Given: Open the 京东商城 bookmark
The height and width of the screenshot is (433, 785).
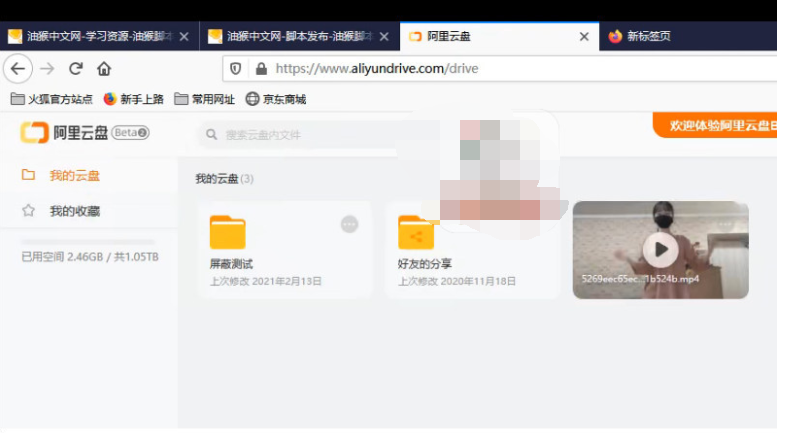Looking at the screenshot, I should [x=276, y=99].
